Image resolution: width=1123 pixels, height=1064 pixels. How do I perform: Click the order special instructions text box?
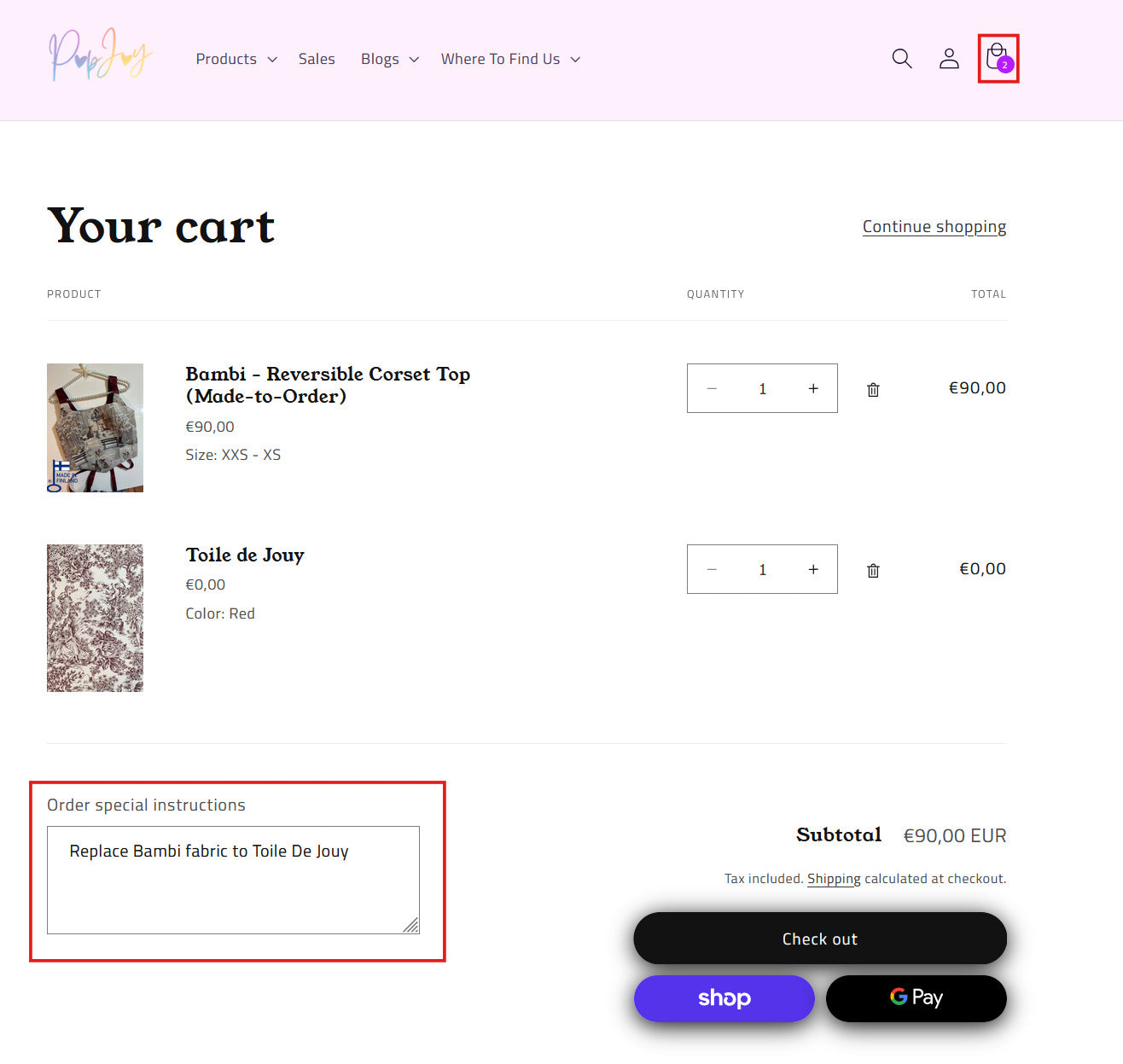tap(233, 880)
